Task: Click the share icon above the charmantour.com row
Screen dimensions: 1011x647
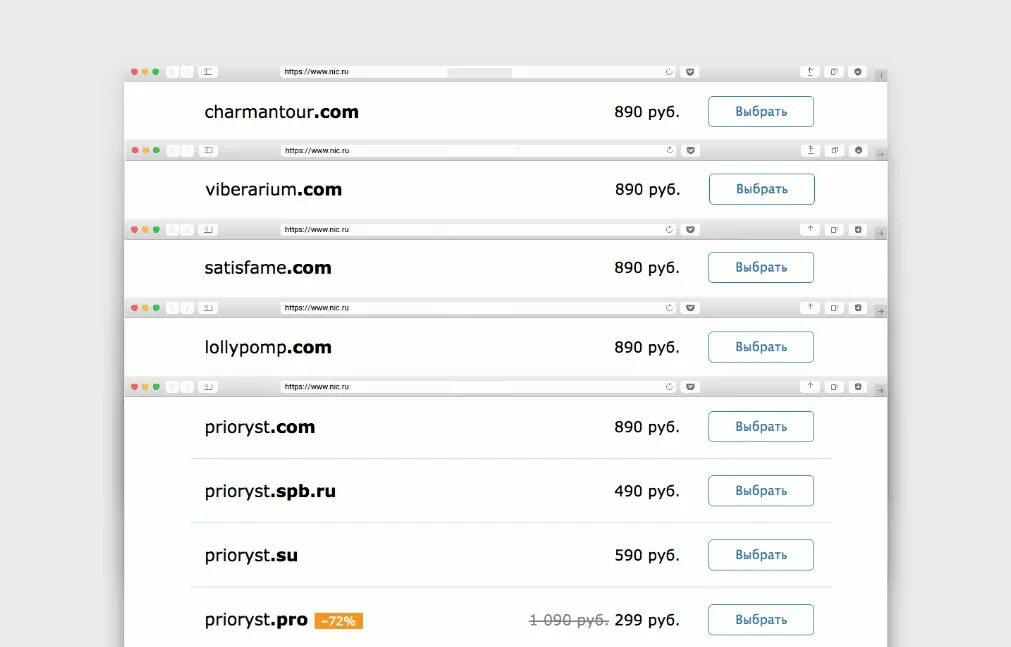Action: [x=810, y=72]
